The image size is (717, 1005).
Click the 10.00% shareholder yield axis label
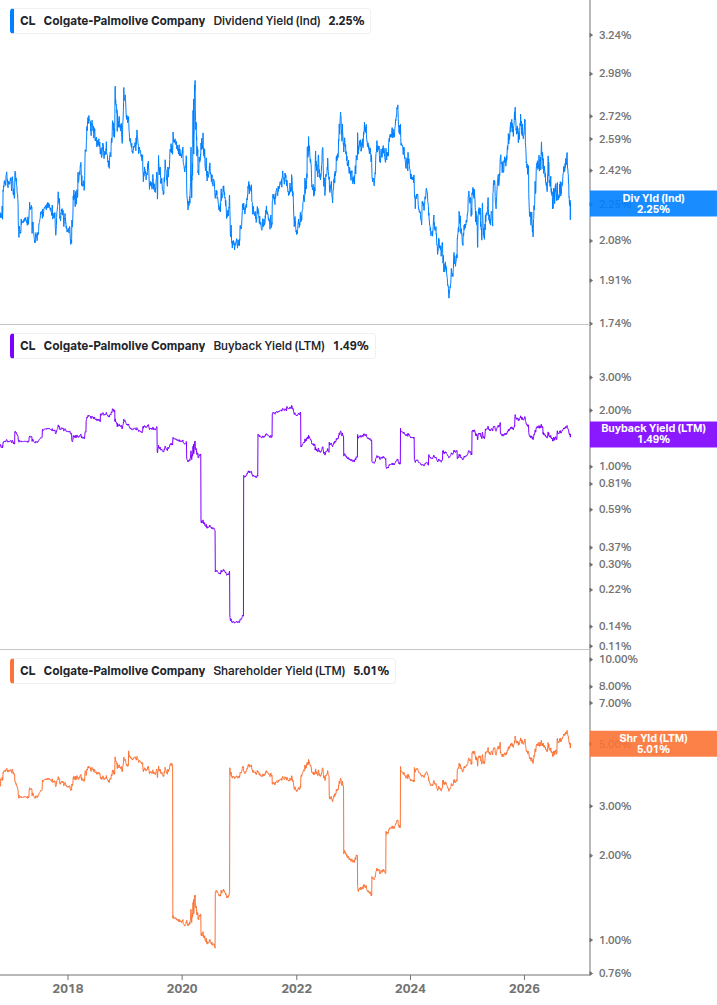coord(618,659)
